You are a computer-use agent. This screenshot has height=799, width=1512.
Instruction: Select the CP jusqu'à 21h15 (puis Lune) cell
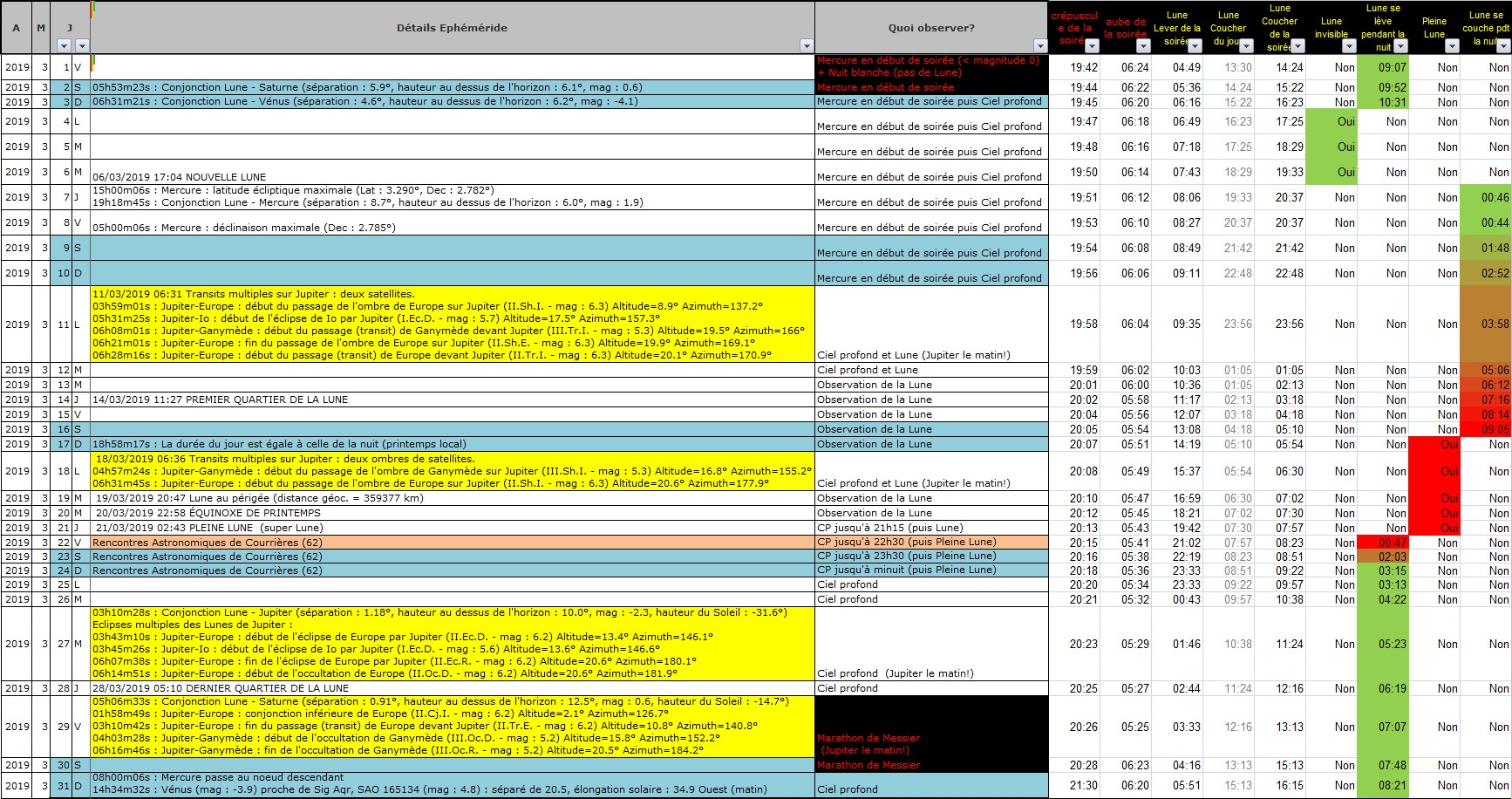click(931, 528)
